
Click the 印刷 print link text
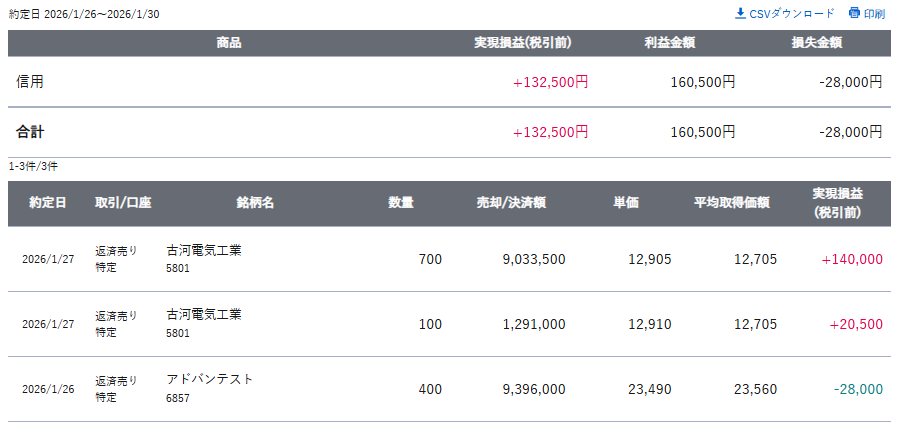tap(874, 14)
